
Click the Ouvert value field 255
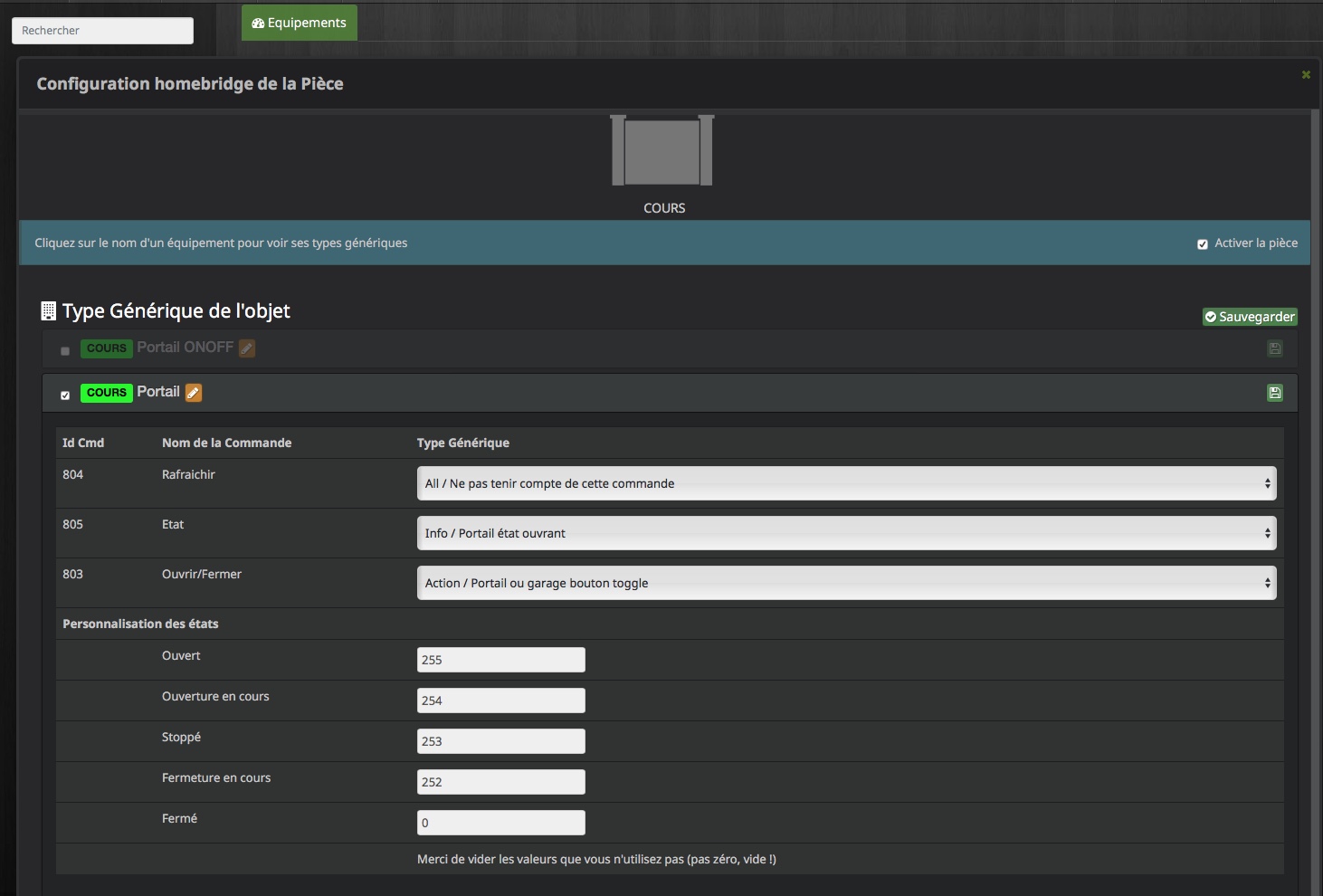point(501,660)
